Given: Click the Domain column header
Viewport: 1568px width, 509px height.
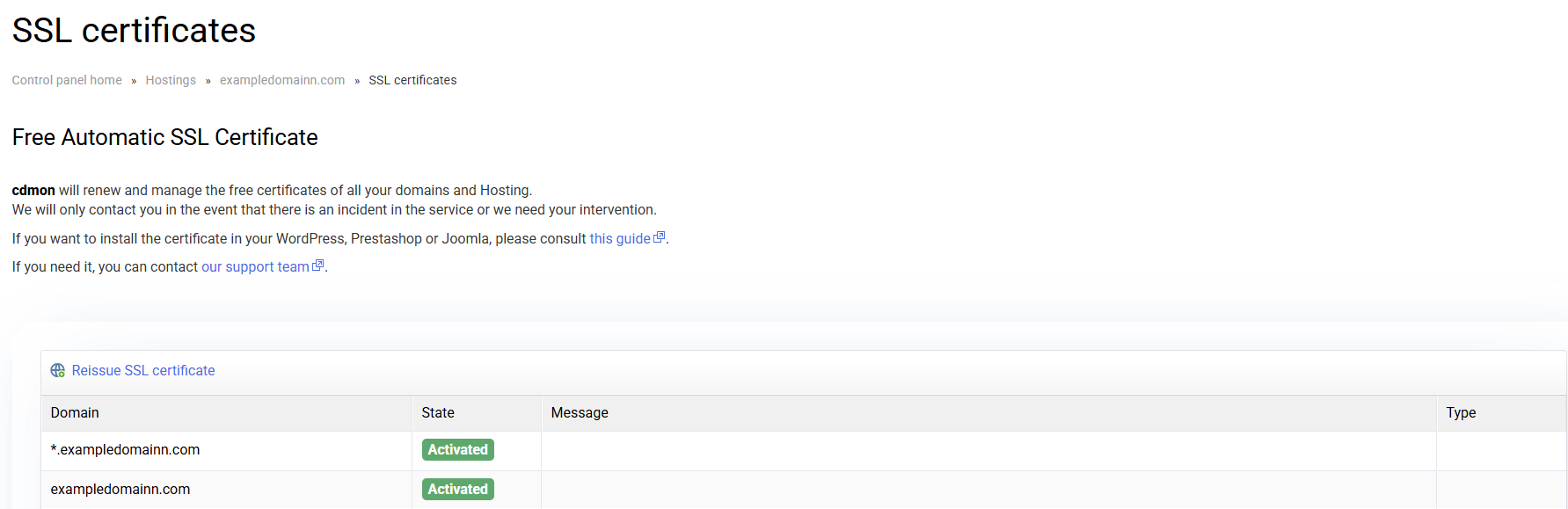Looking at the screenshot, I should pos(75,413).
